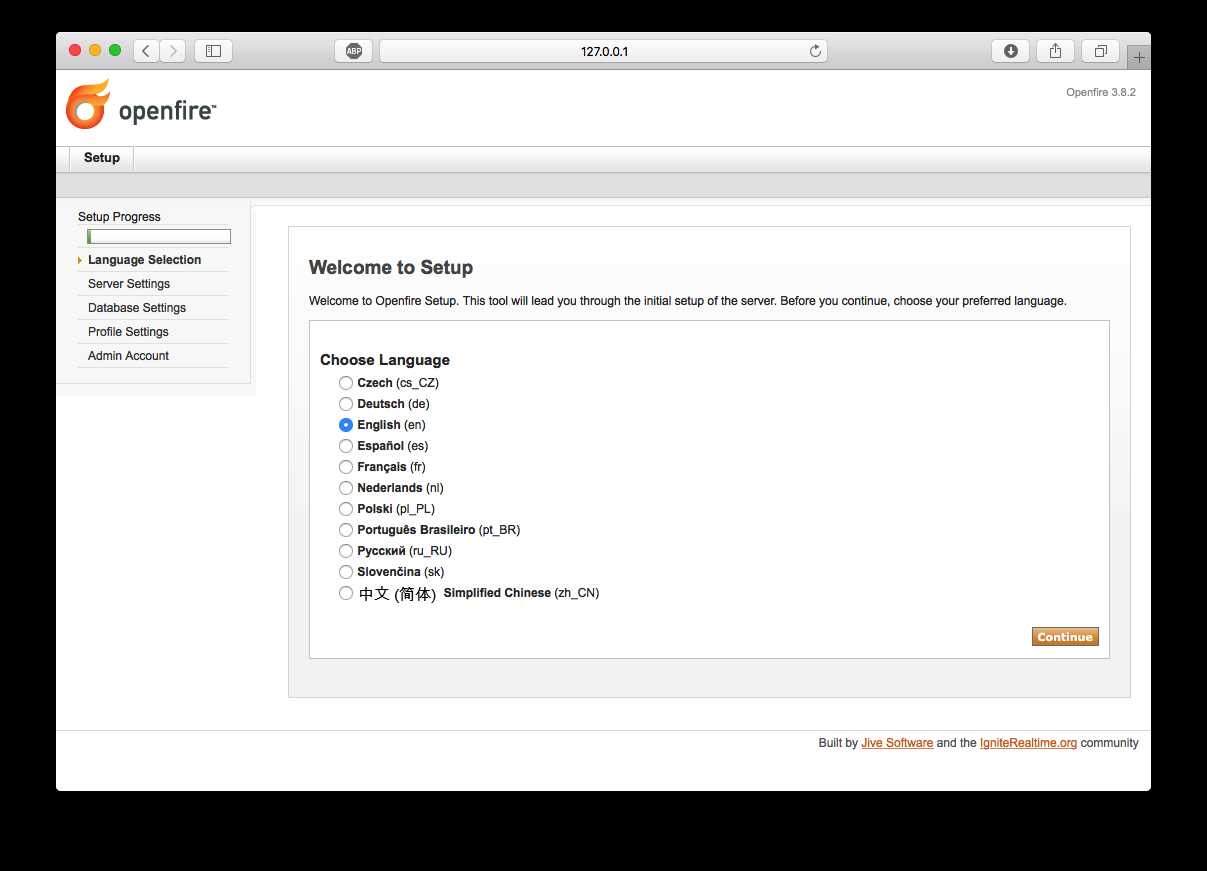Show Safari downloads list
This screenshot has height=871, width=1207.
1010,51
